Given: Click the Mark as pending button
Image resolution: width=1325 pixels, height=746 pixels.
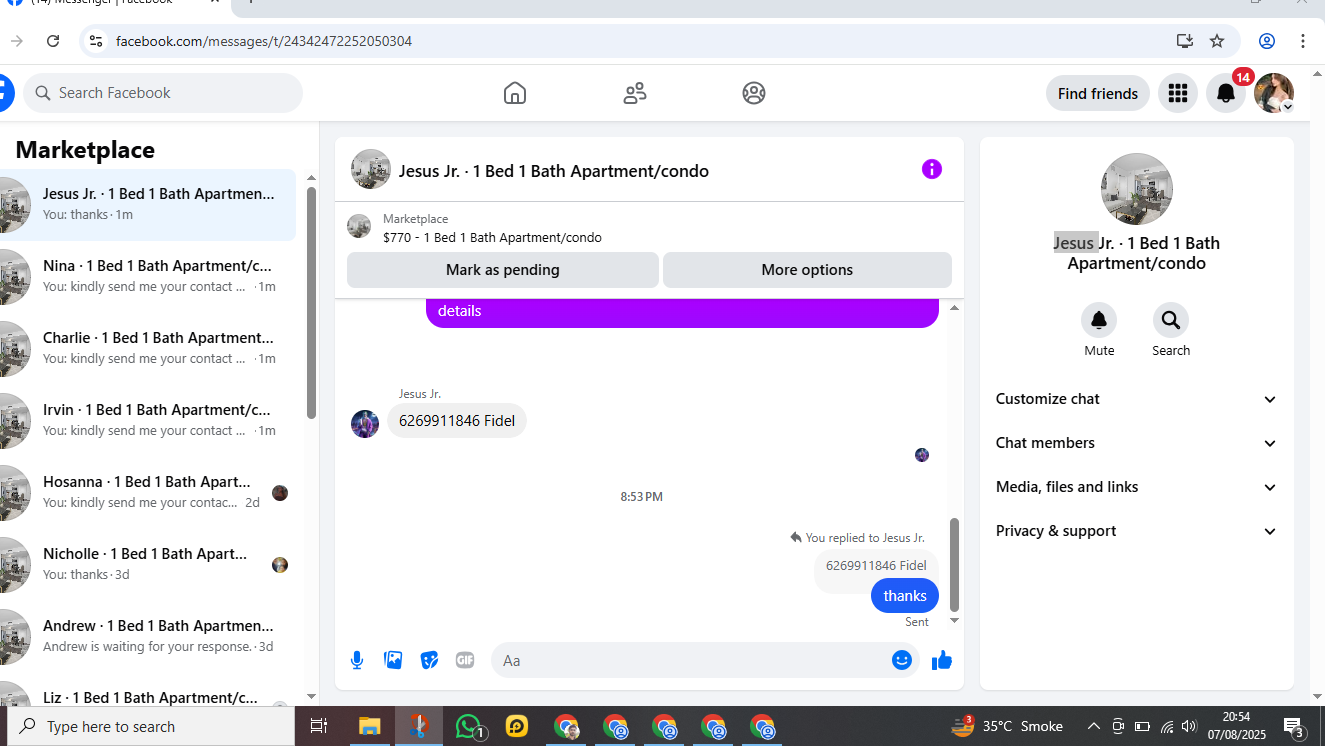Looking at the screenshot, I should [503, 270].
